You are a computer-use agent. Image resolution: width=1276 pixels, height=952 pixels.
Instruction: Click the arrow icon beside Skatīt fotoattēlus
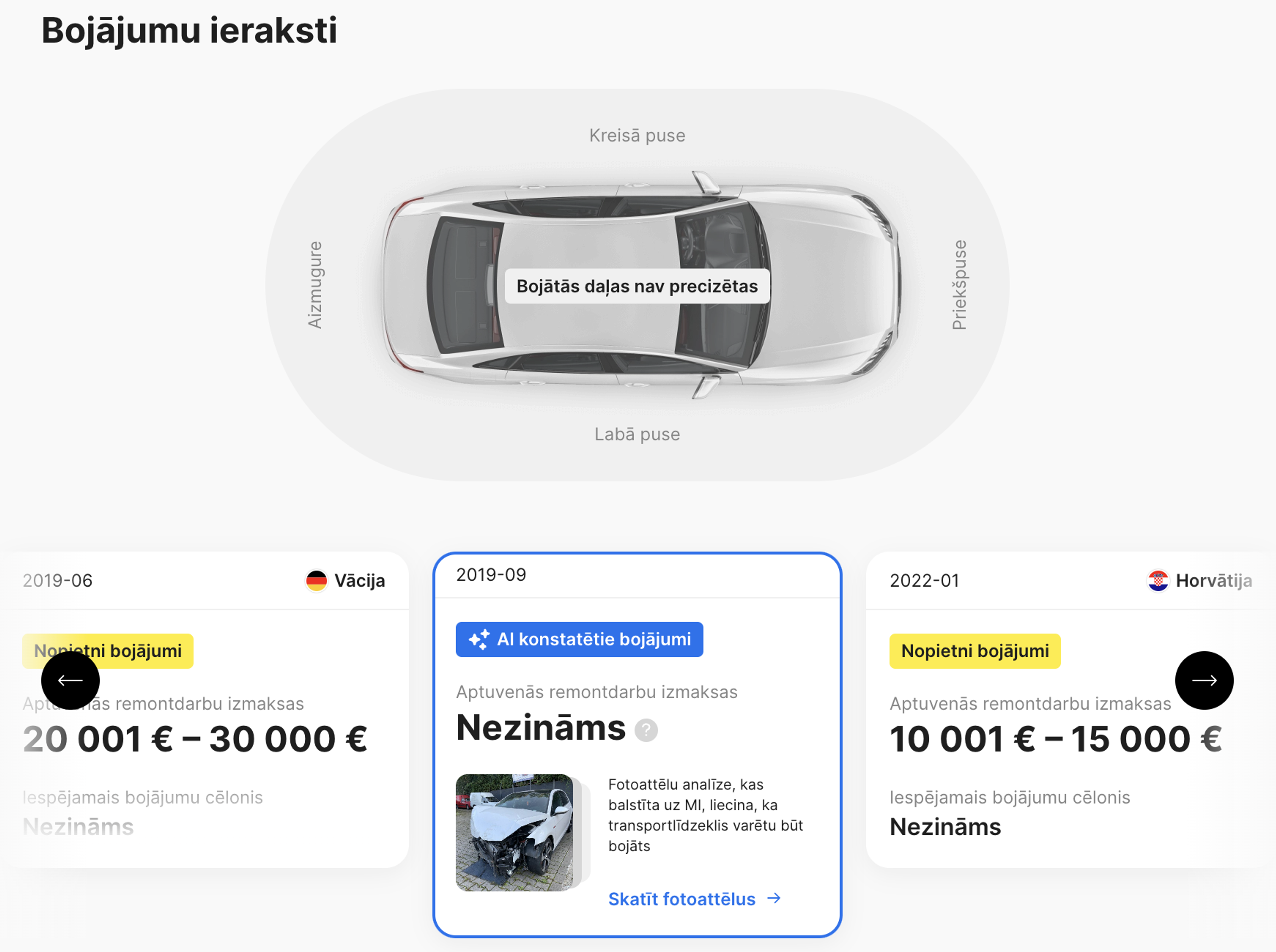coord(774,899)
